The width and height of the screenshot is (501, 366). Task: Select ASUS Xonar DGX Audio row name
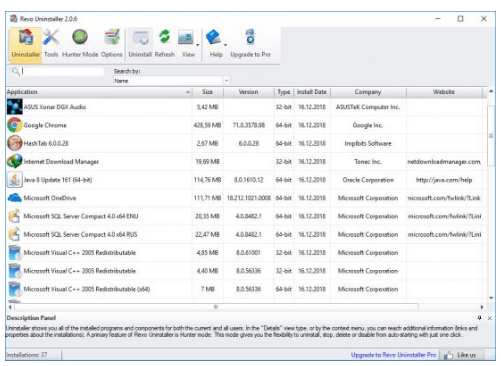[x=55, y=107]
